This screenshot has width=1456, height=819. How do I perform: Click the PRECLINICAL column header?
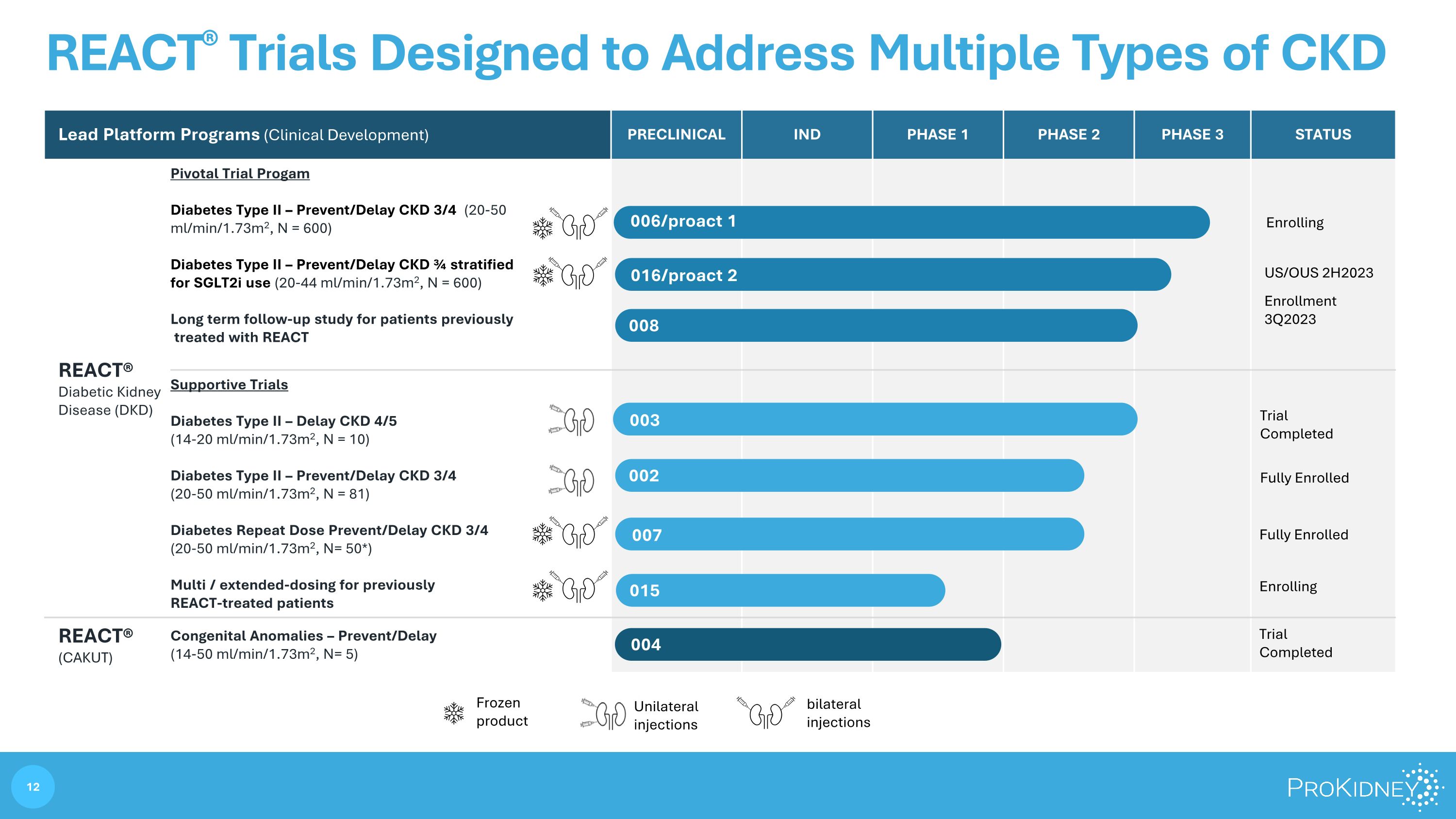[x=676, y=134]
